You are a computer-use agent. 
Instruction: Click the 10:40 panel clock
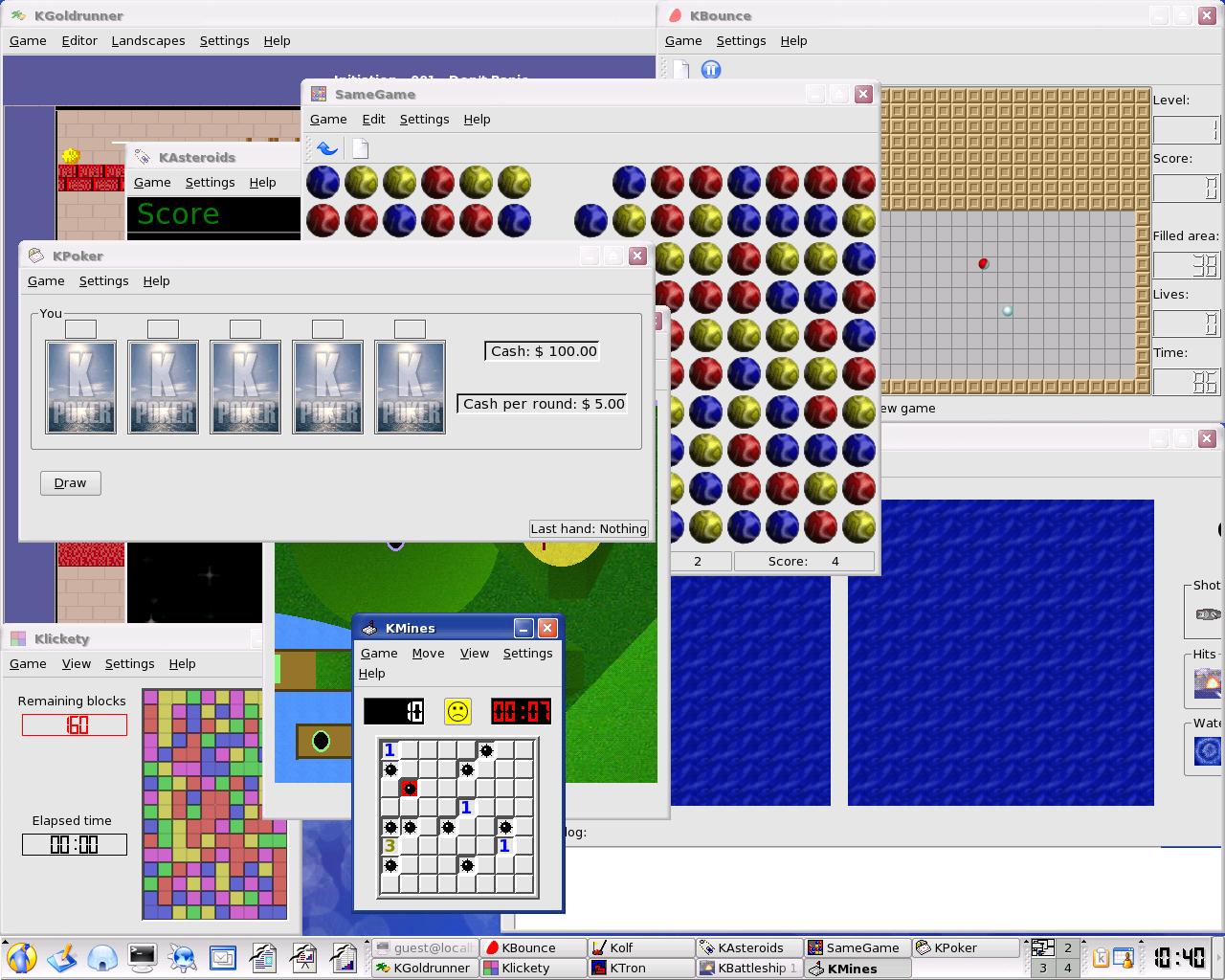pyautogui.click(x=1180, y=958)
